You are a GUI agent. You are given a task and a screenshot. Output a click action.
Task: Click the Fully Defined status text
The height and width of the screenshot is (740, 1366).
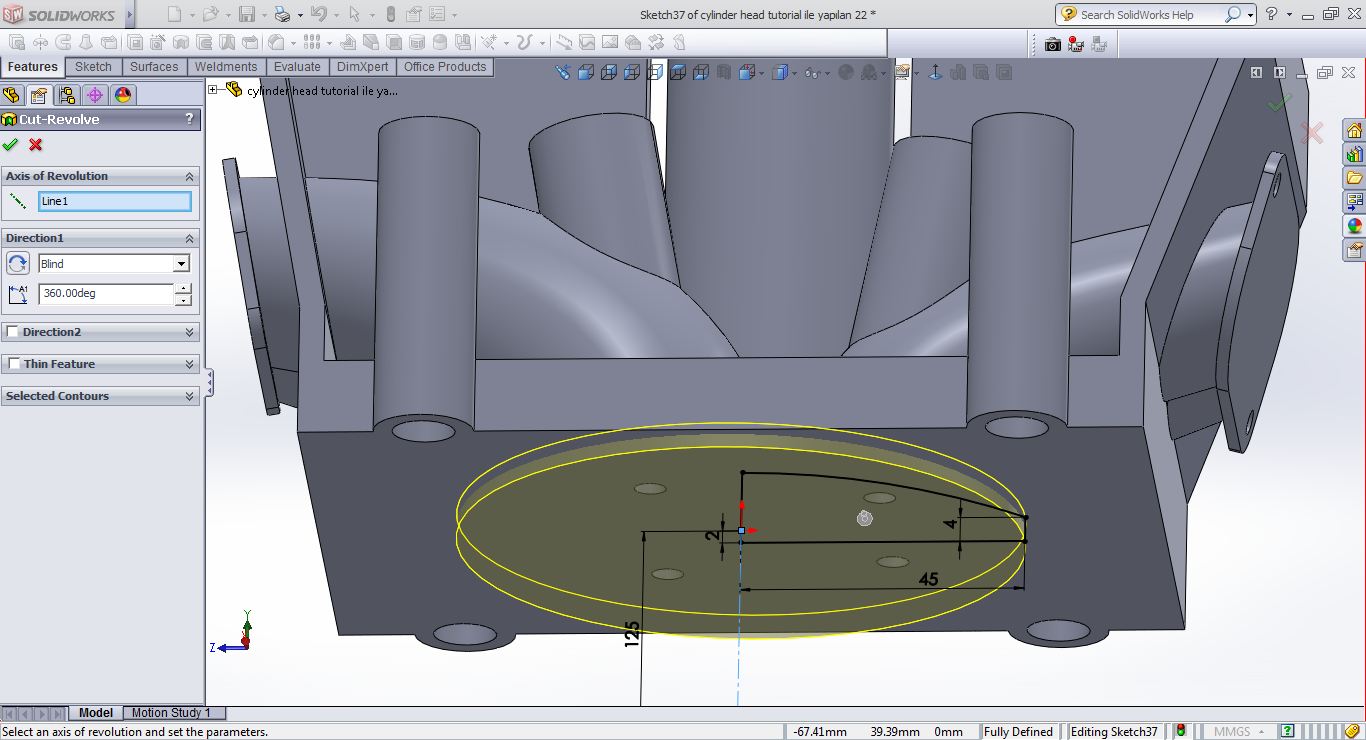coord(1018,732)
